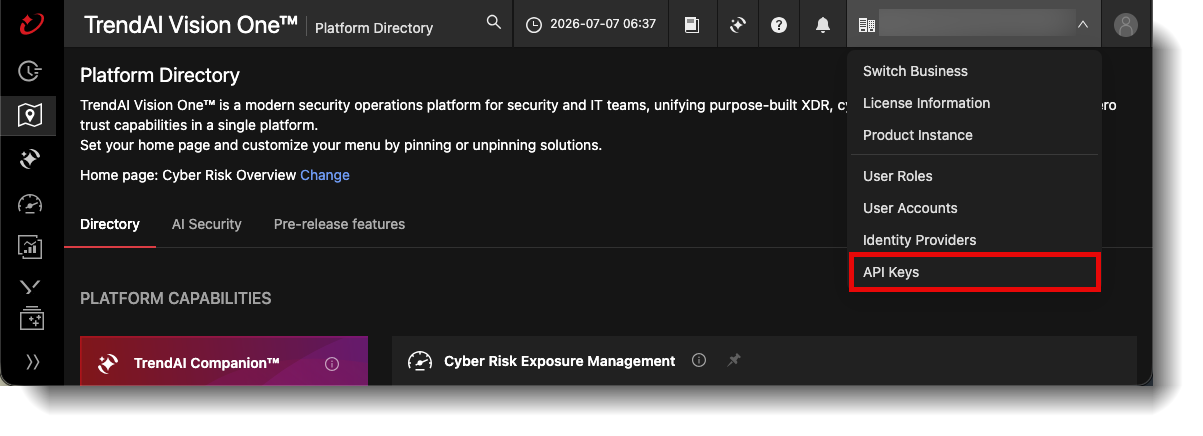Switch to the AI Security tab
This screenshot has width=1203, height=436.
(x=207, y=224)
